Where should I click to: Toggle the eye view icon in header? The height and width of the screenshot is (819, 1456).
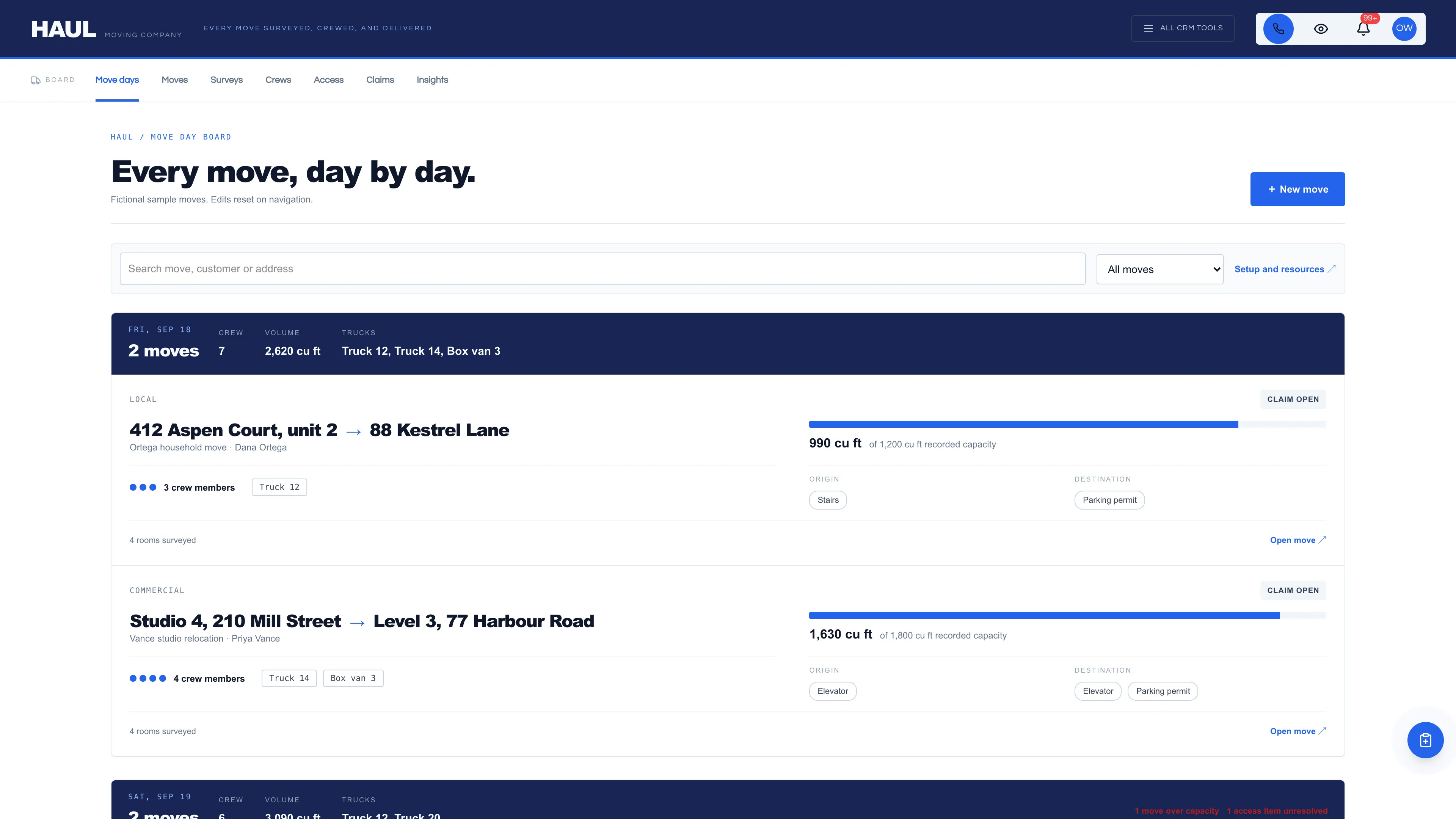1320,28
